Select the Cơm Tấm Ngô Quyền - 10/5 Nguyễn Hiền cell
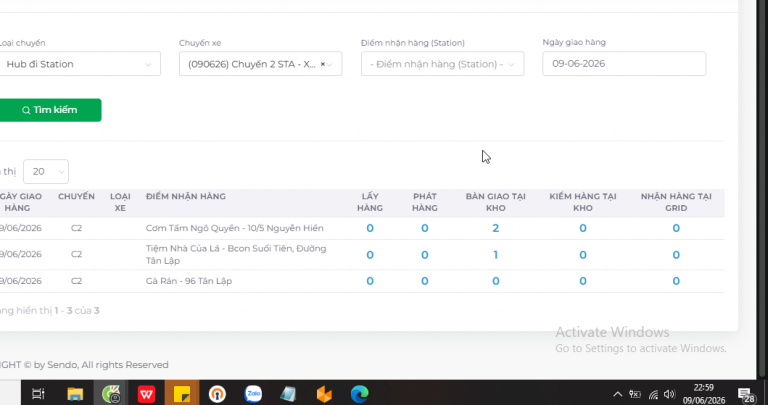The image size is (768, 405). coord(235,228)
